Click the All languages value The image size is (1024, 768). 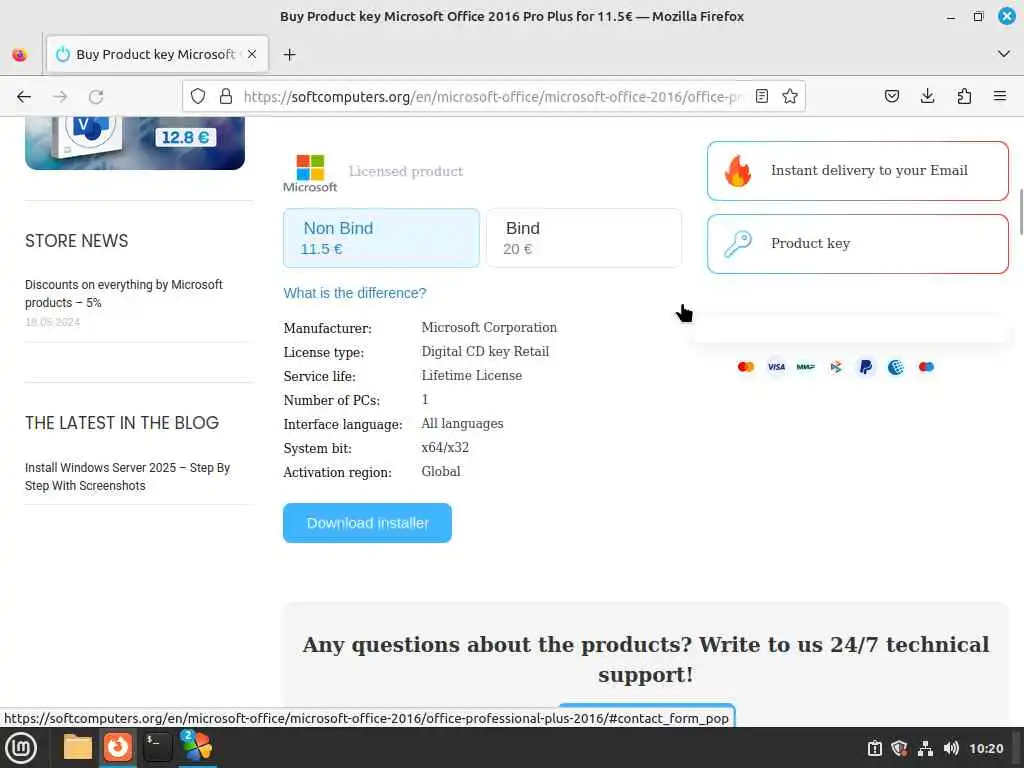[462, 423]
